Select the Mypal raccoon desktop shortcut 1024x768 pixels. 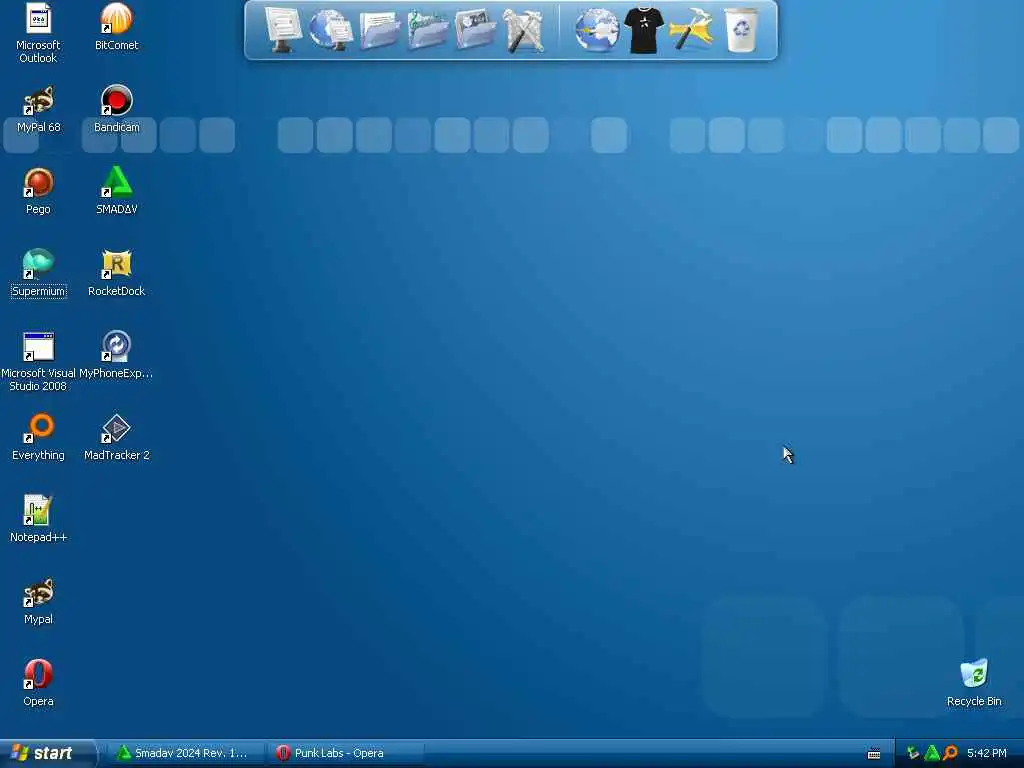click(38, 601)
